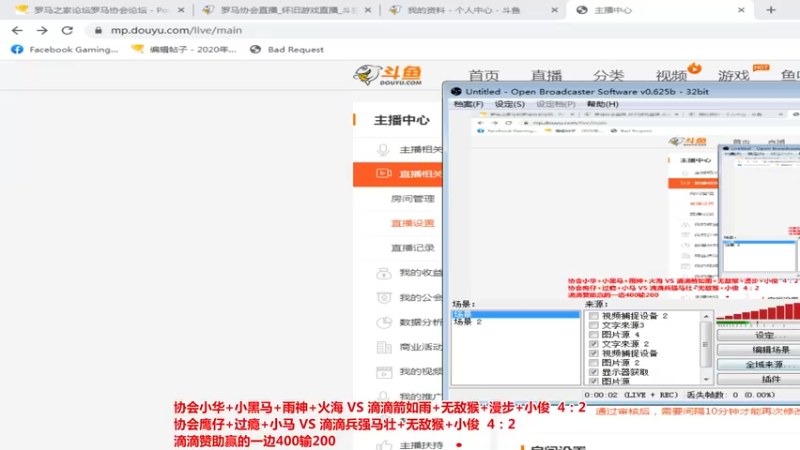
Task: Open the 首页 link on the Douyu header
Action: click(x=484, y=76)
